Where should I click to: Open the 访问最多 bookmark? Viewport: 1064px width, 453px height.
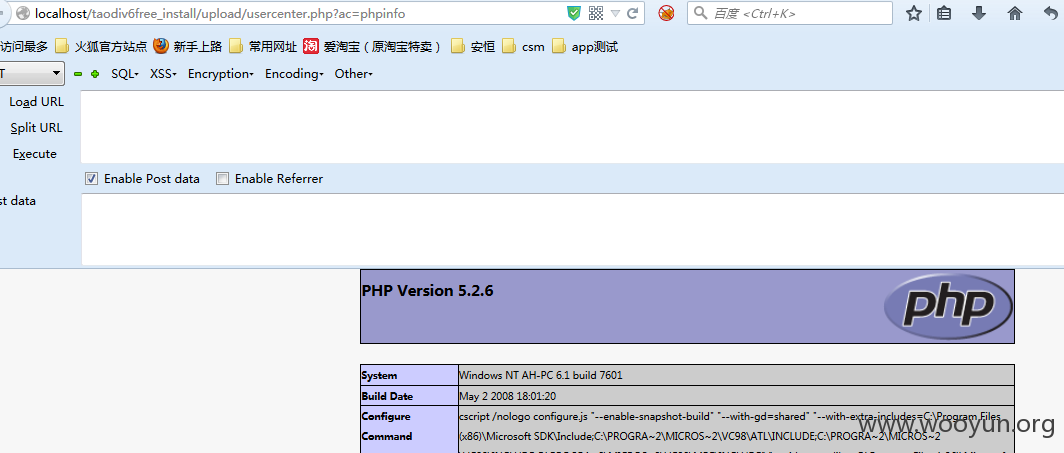[x=23, y=47]
